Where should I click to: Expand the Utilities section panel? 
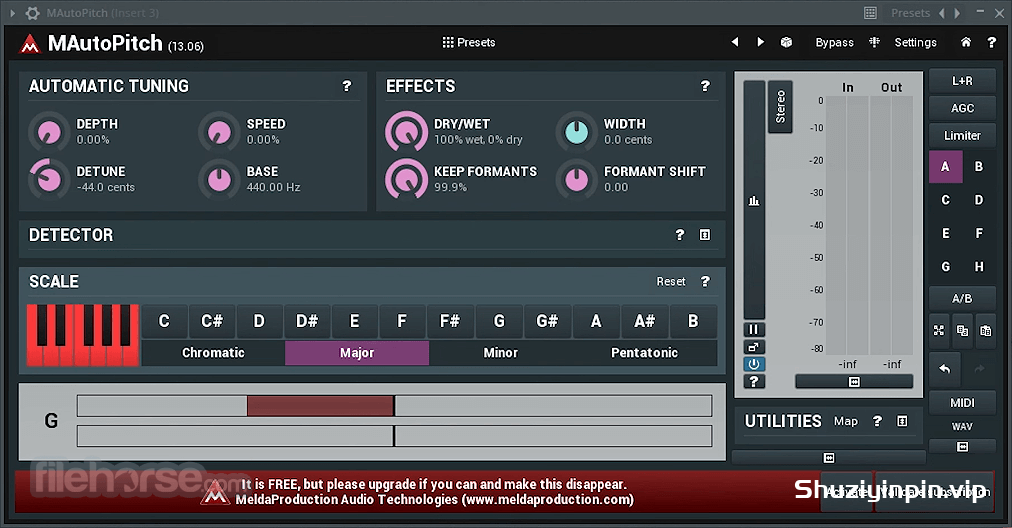coord(902,421)
